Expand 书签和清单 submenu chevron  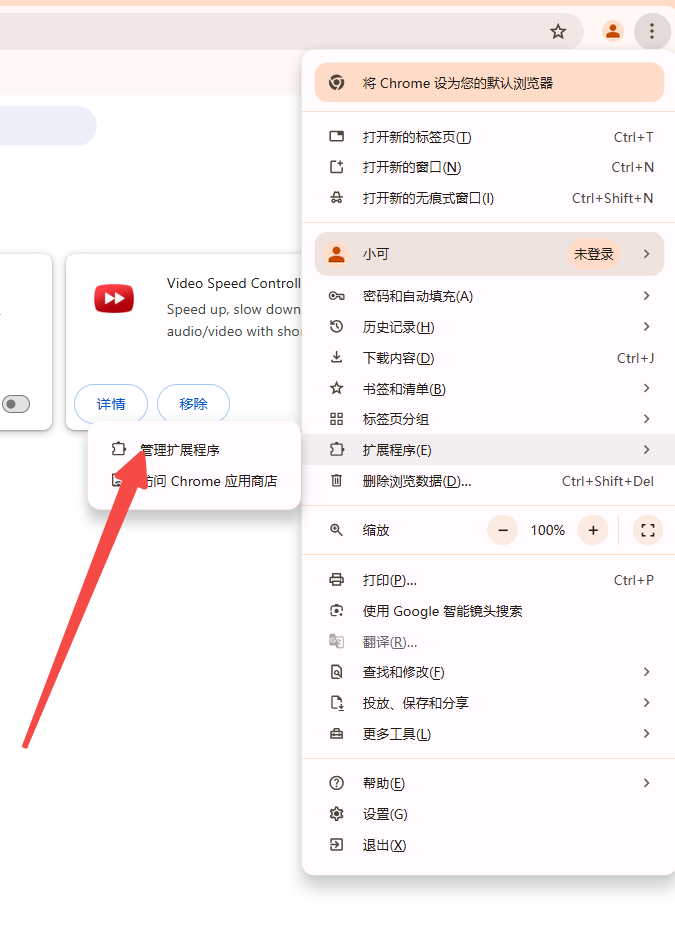click(646, 388)
